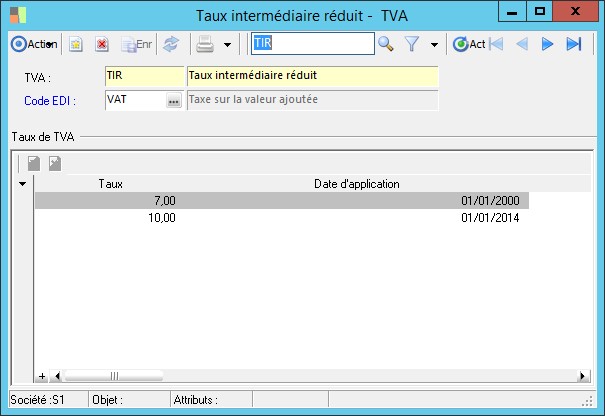Go to next record arrow
Image resolution: width=605 pixels, height=416 pixels.
[547, 44]
